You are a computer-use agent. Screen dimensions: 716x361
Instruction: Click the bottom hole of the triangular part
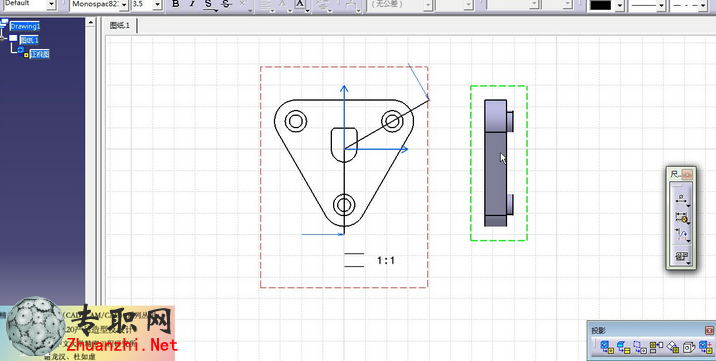click(344, 205)
